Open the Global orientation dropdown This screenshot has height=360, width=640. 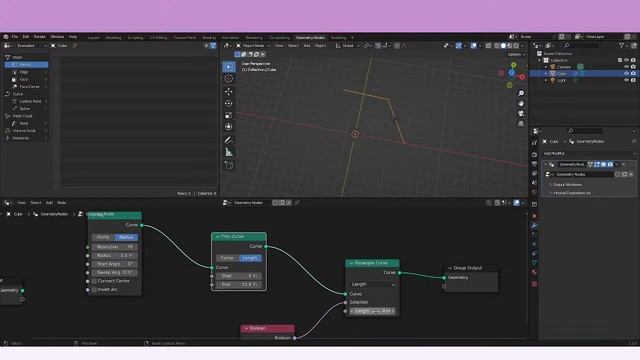click(348, 46)
